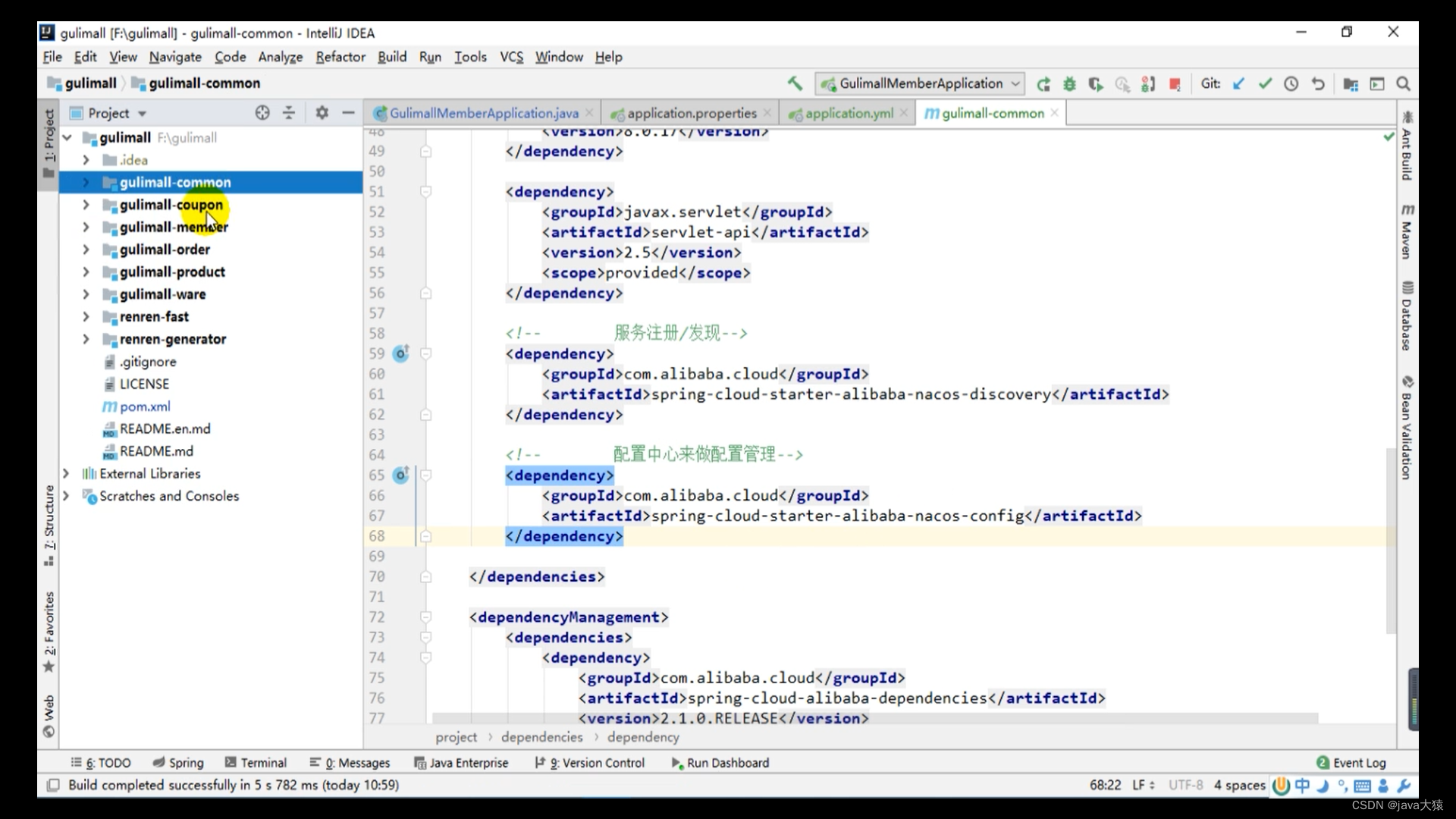Viewport: 1456px width, 819px height.
Task: Select pom.xml in the project tree
Action: pos(145,406)
